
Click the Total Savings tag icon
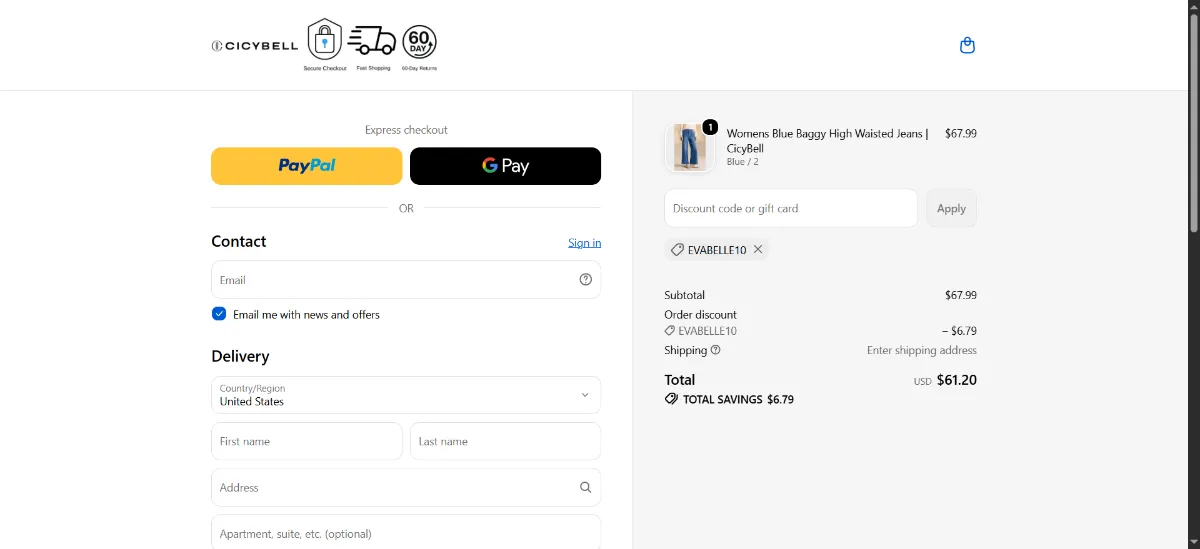point(671,399)
